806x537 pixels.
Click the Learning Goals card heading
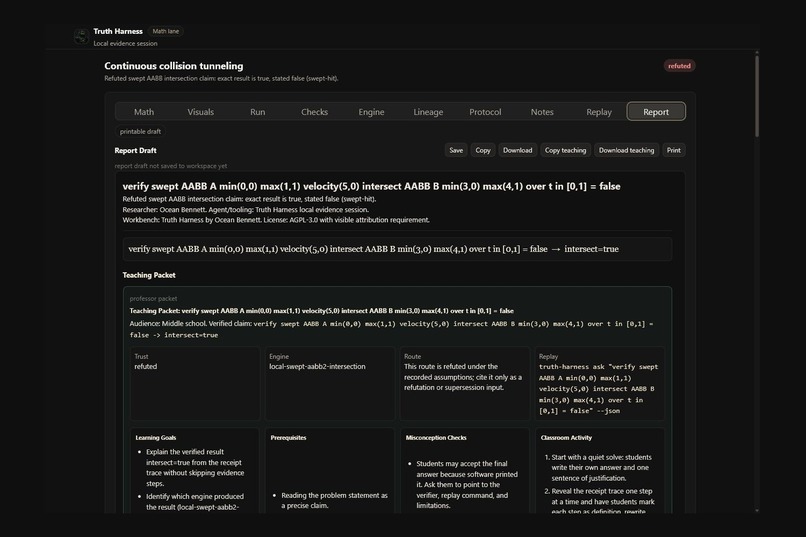click(x=156, y=438)
